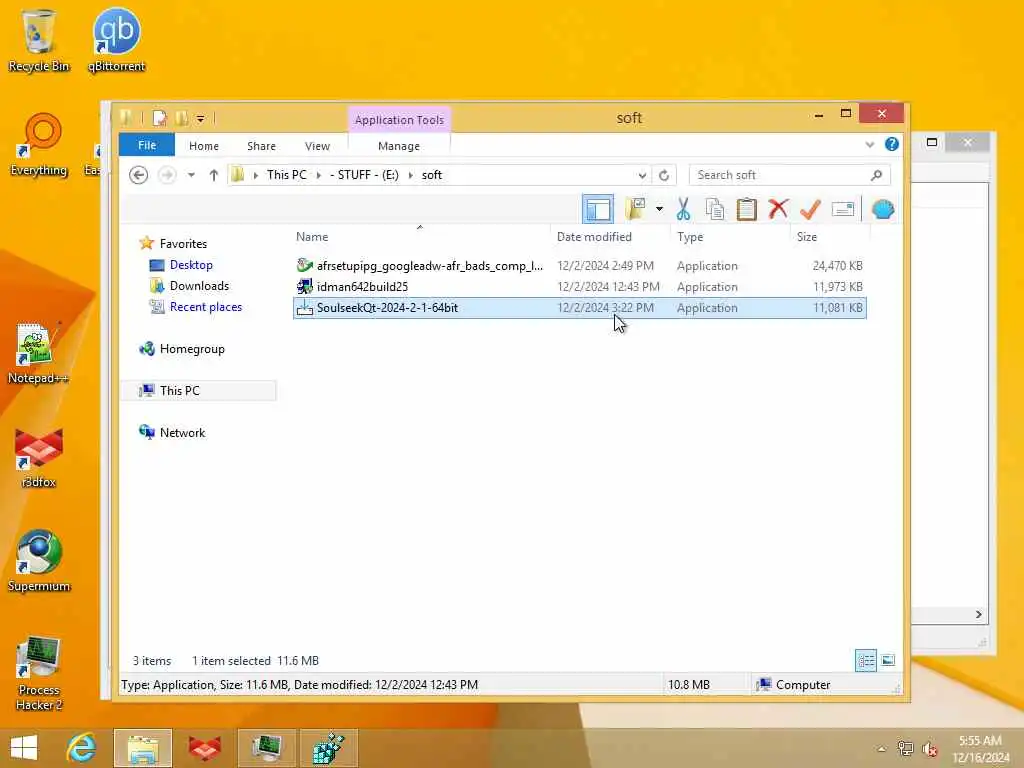The width and height of the screenshot is (1024, 768).
Task: Click the muted volume tray icon
Action: pyautogui.click(x=929, y=749)
